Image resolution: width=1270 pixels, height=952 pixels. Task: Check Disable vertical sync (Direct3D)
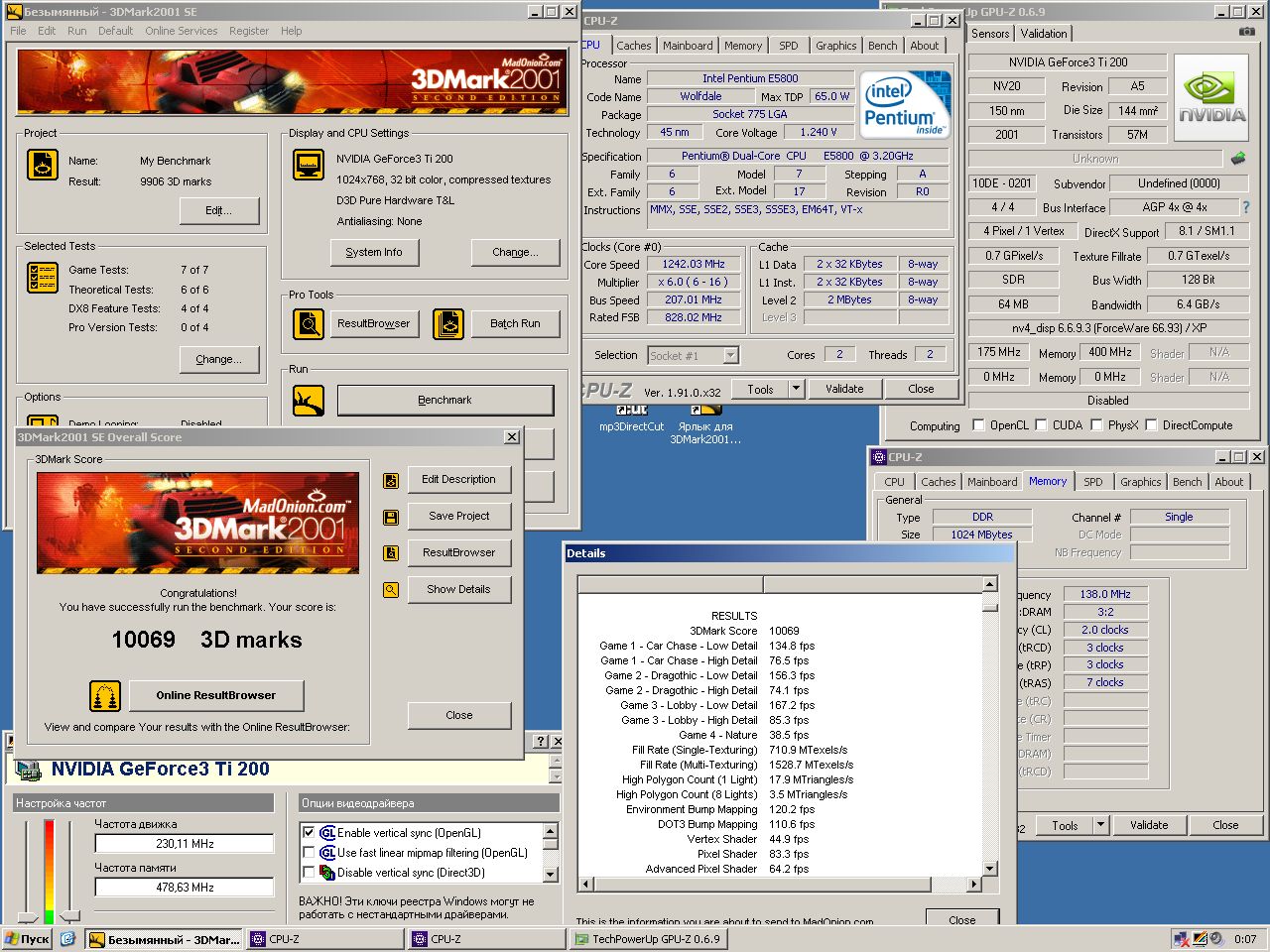point(309,873)
